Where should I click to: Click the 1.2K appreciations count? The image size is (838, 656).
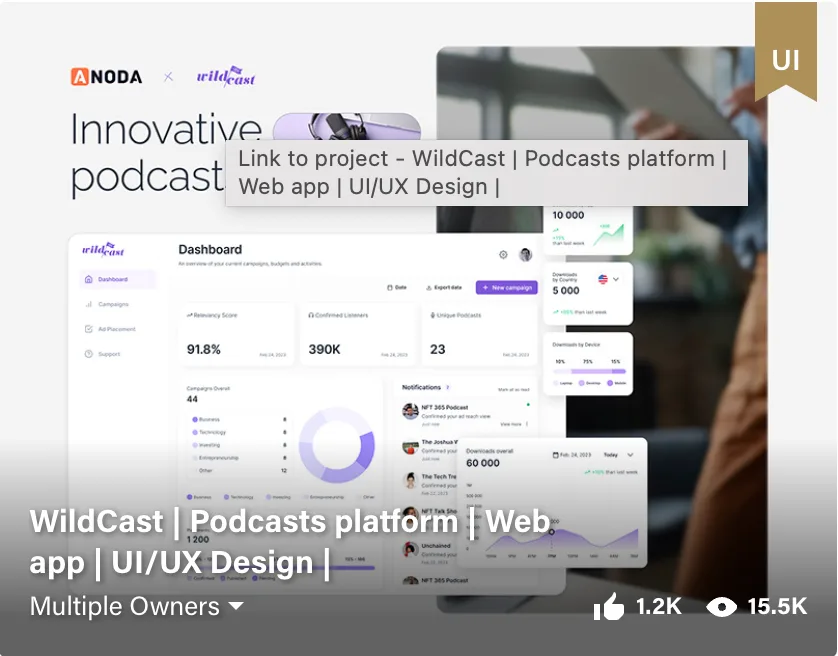[658, 606]
